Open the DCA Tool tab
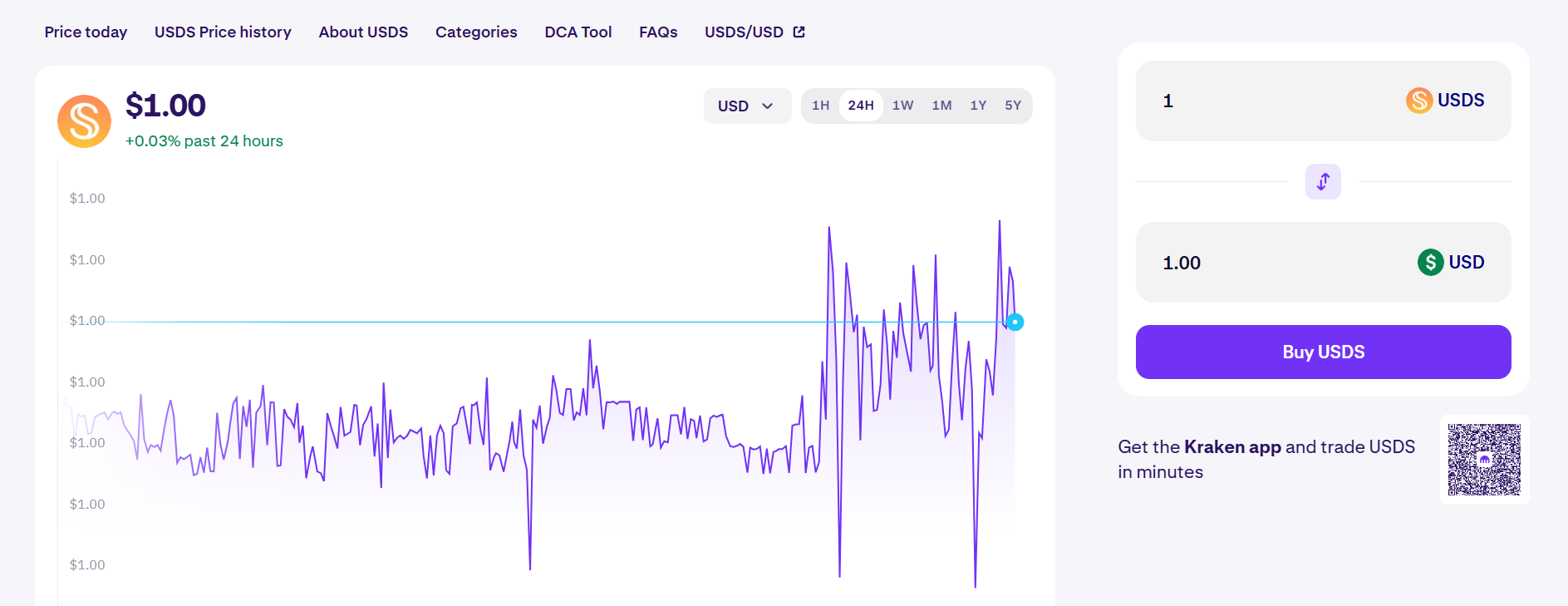This screenshot has height=606, width=1568. (578, 32)
